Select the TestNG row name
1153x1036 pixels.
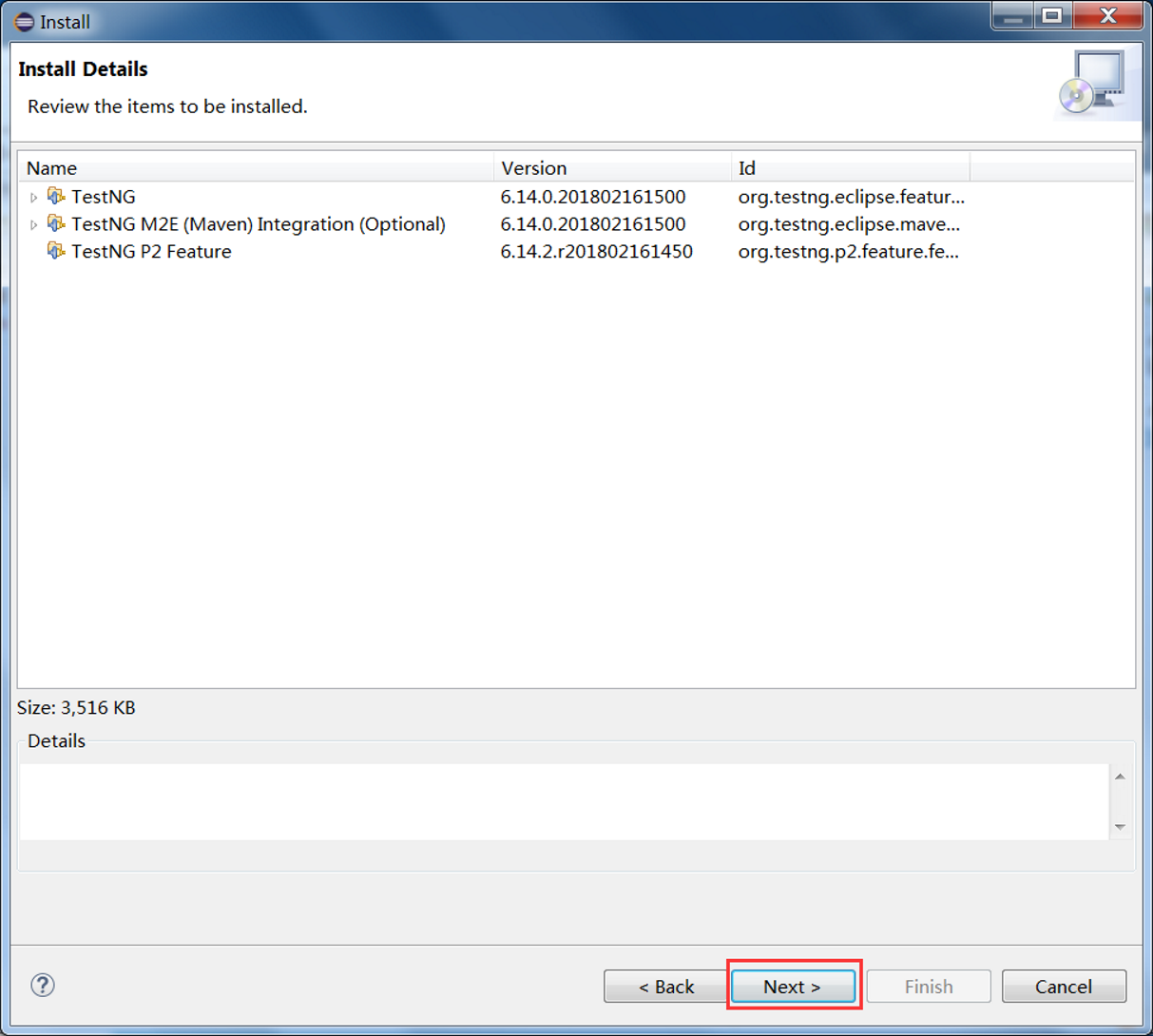click(x=104, y=197)
